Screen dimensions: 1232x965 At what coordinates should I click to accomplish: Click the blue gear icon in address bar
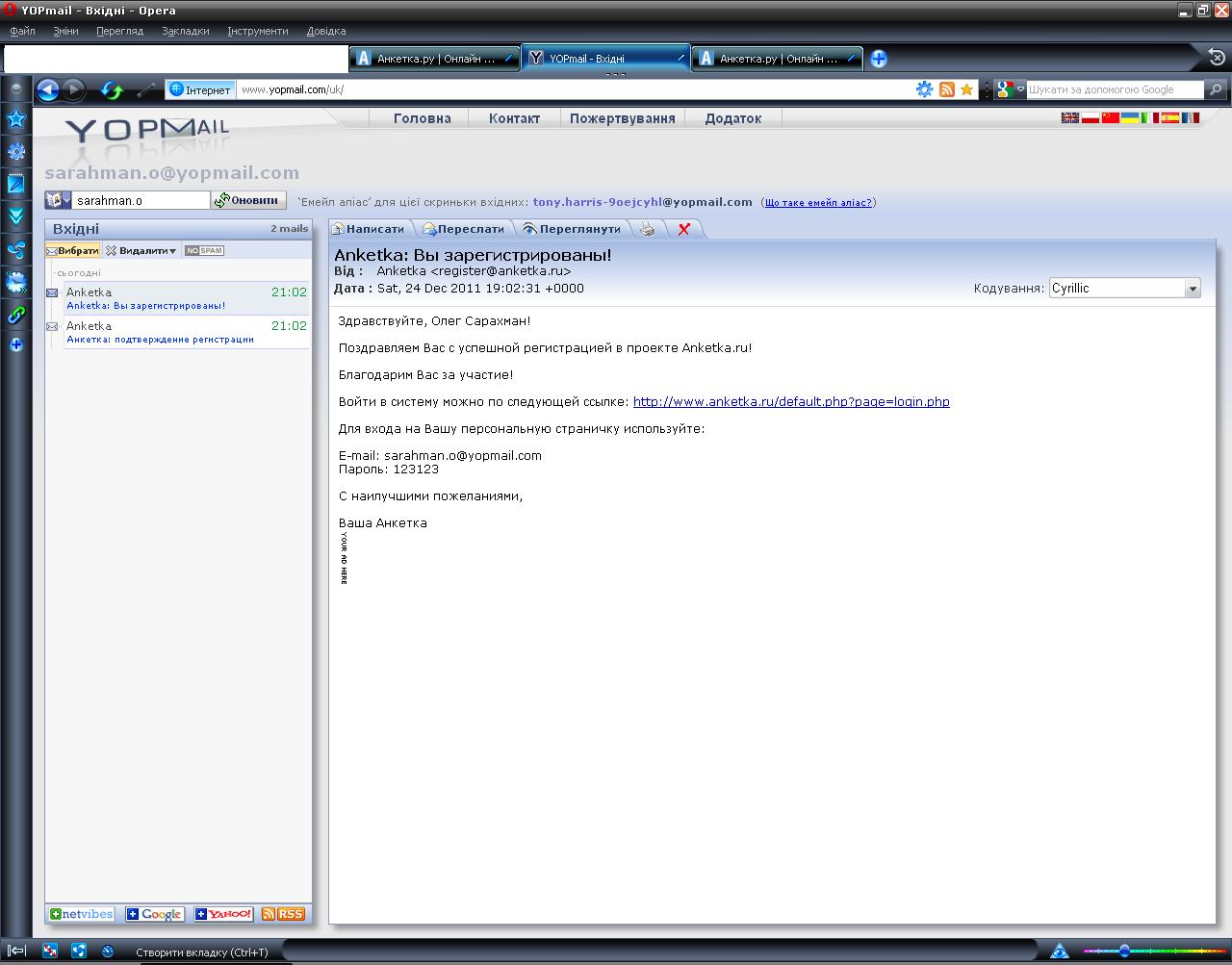[x=924, y=89]
